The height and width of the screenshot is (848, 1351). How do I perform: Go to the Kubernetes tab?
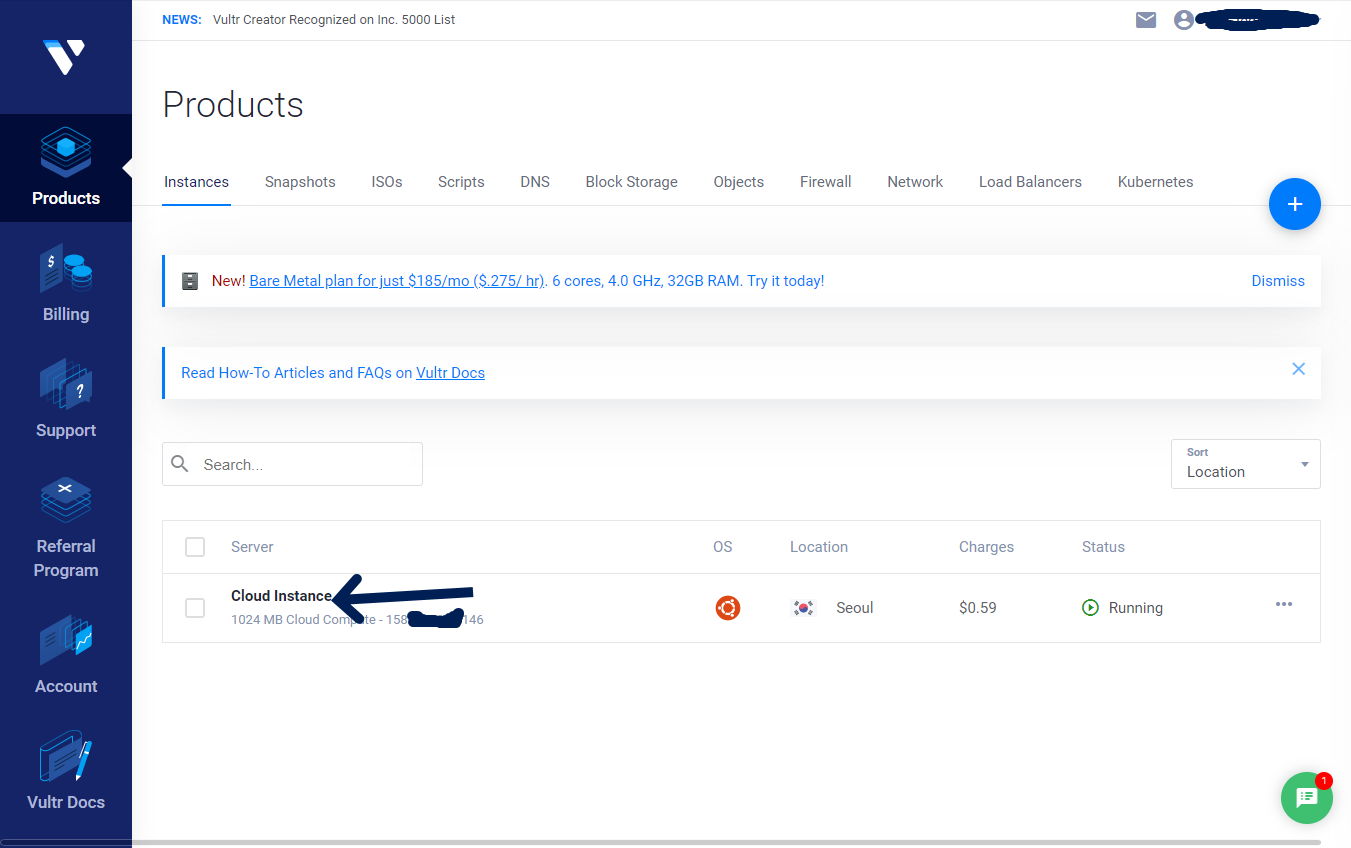(1155, 182)
